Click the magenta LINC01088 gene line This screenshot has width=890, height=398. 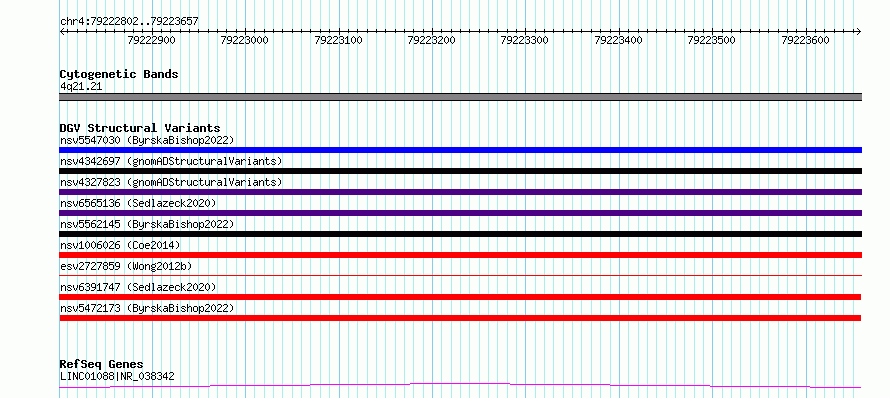[x=460, y=386]
